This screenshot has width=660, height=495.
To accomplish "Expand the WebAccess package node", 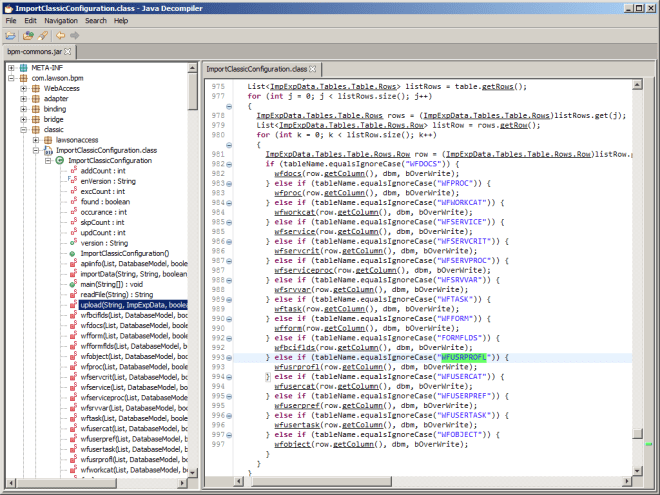I will point(22,89).
